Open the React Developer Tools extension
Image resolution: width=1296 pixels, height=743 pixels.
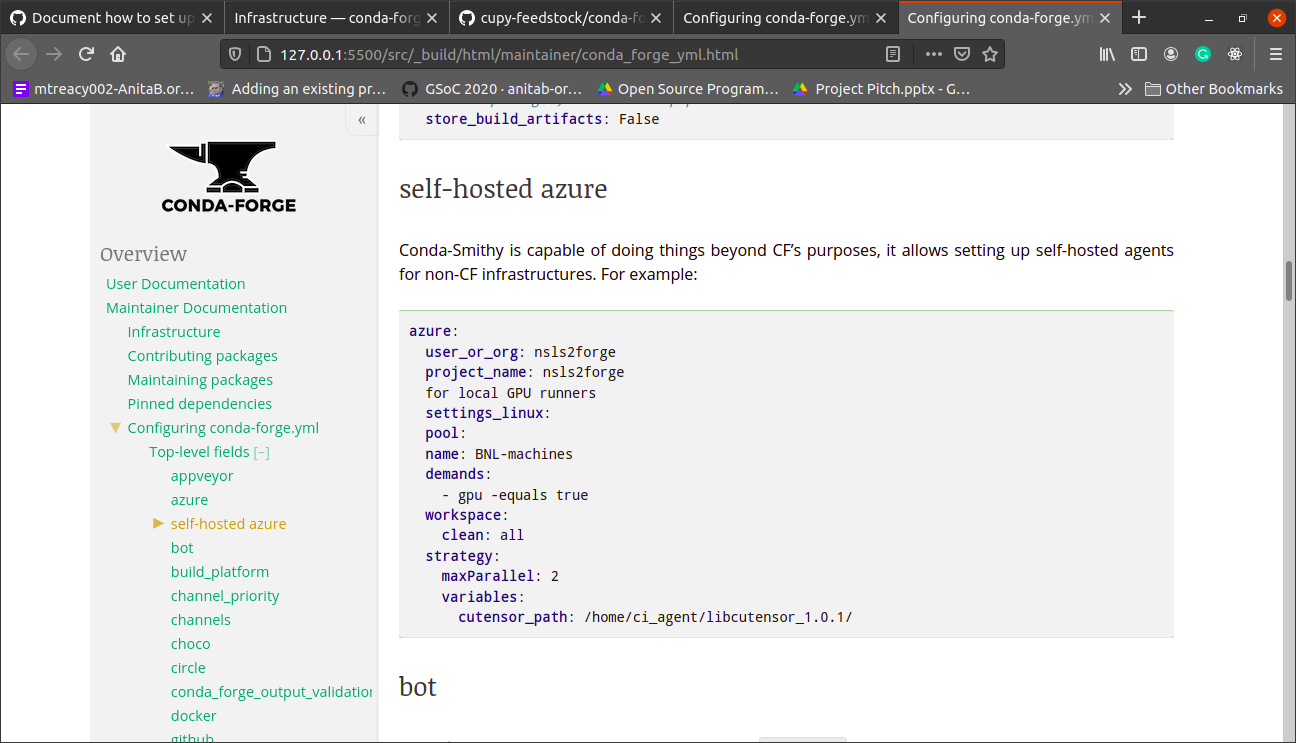coord(1235,54)
